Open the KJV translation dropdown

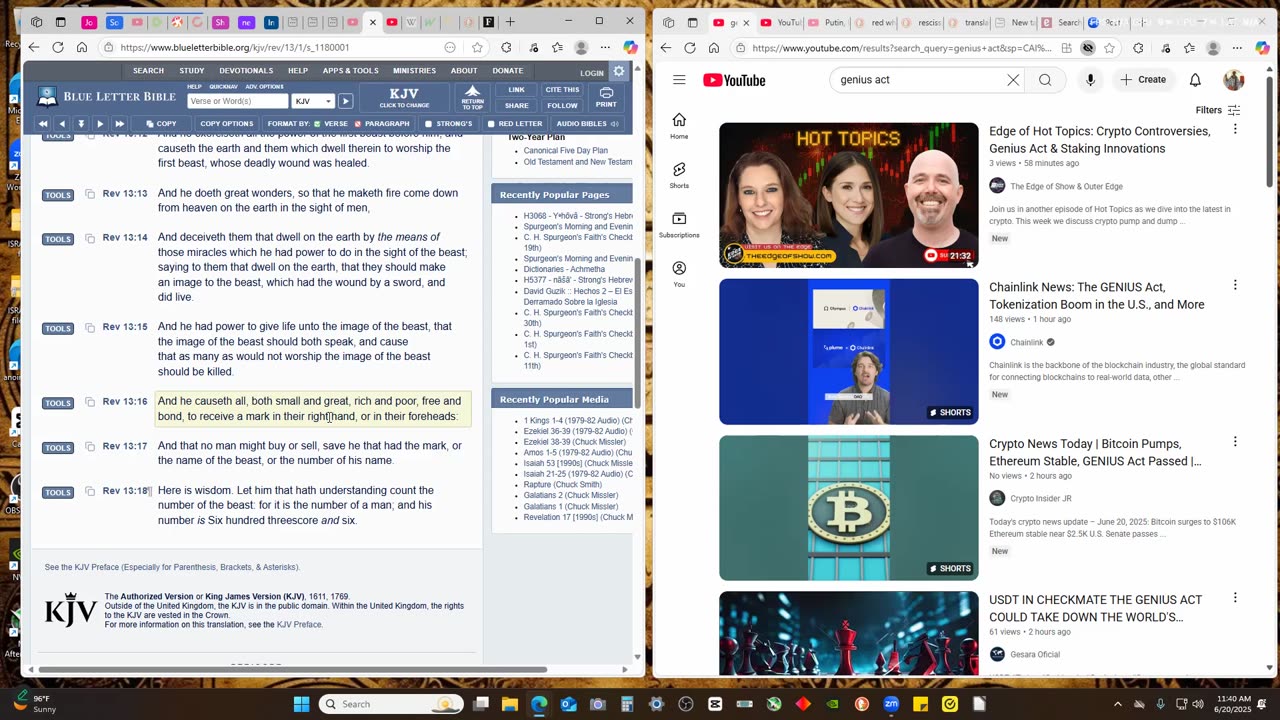(313, 101)
